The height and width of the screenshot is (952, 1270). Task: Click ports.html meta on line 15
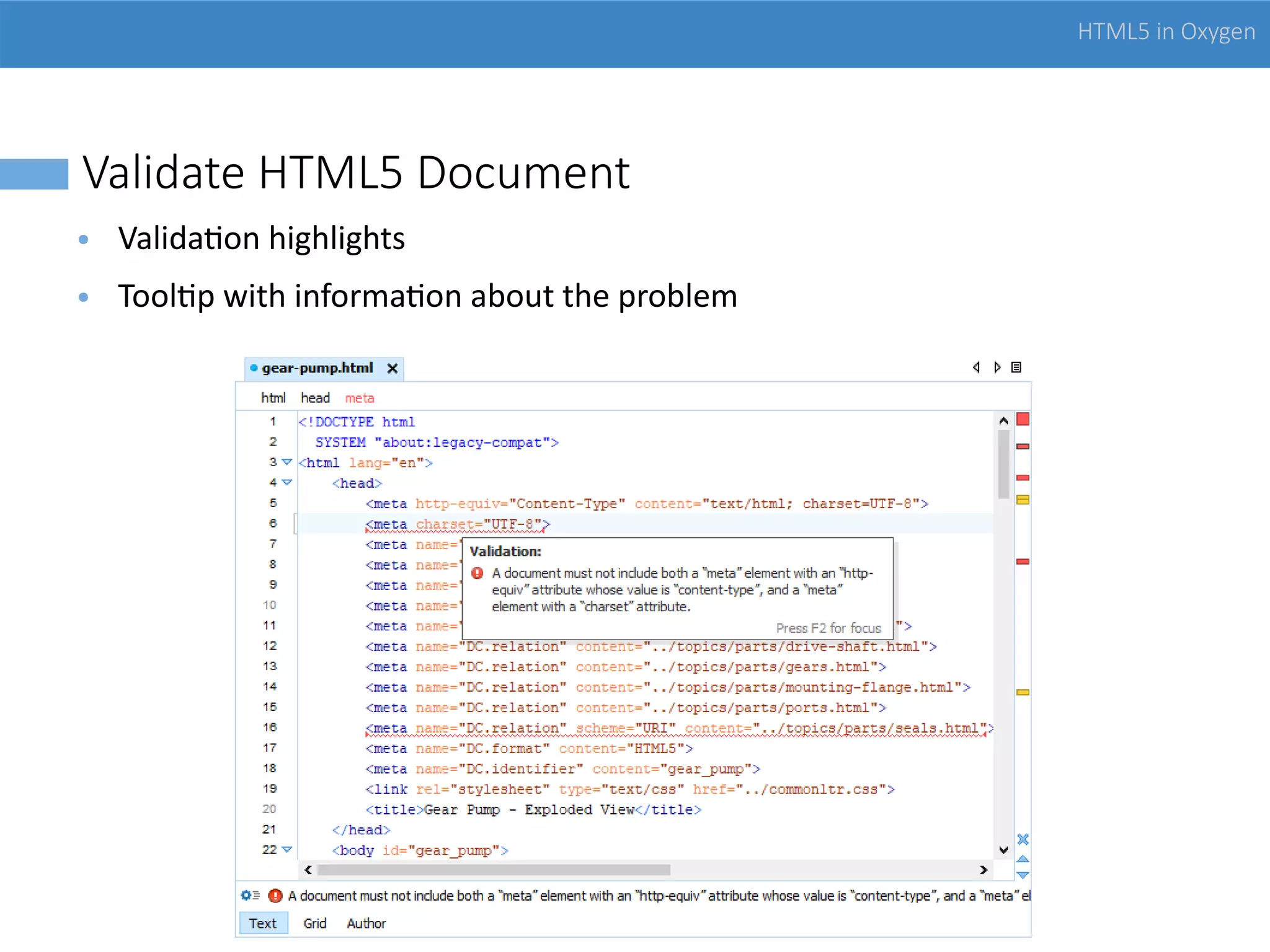click(x=626, y=708)
